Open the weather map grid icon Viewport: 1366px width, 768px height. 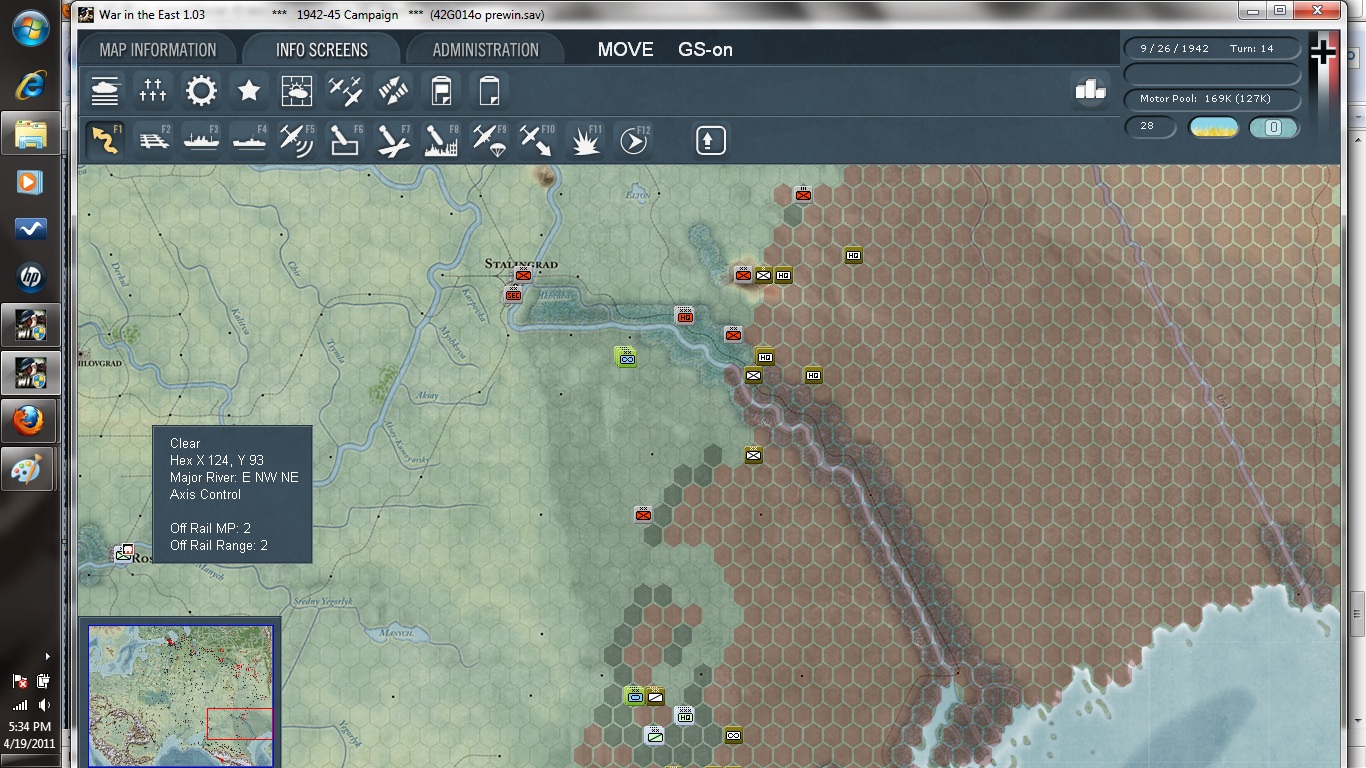click(x=297, y=92)
